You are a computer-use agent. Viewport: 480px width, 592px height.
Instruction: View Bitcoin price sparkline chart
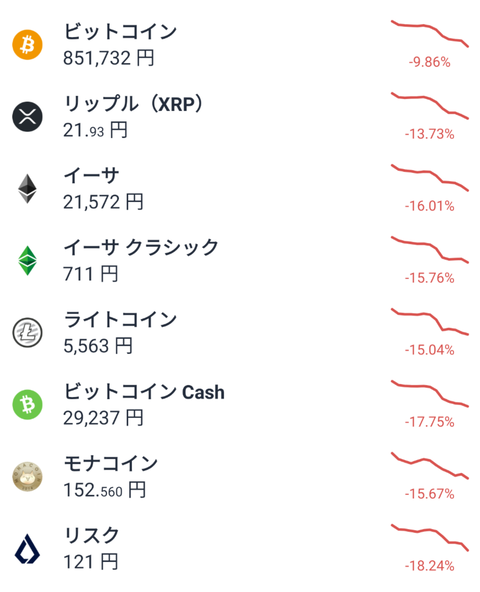pos(430,34)
